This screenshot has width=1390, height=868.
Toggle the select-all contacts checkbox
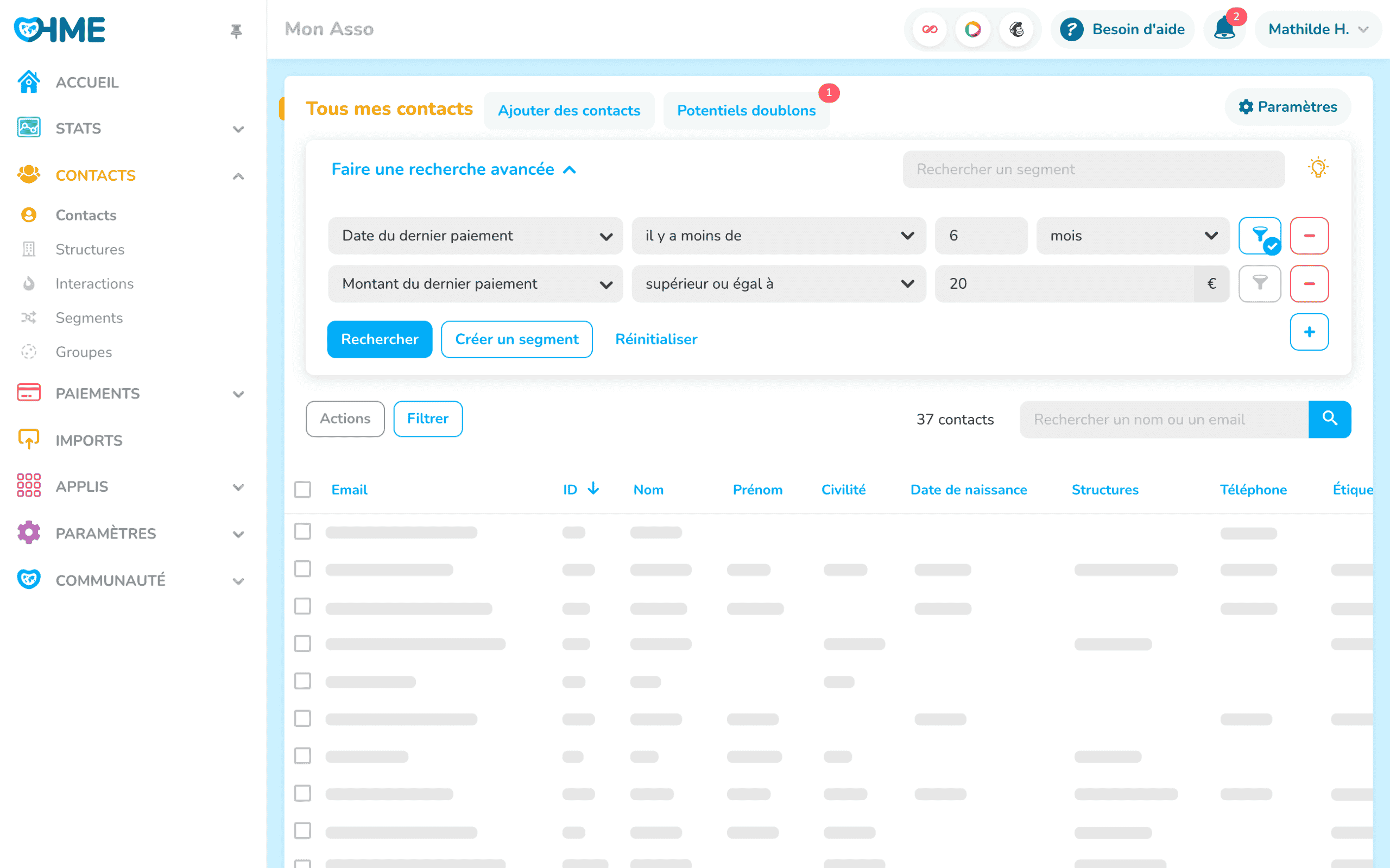[302, 490]
